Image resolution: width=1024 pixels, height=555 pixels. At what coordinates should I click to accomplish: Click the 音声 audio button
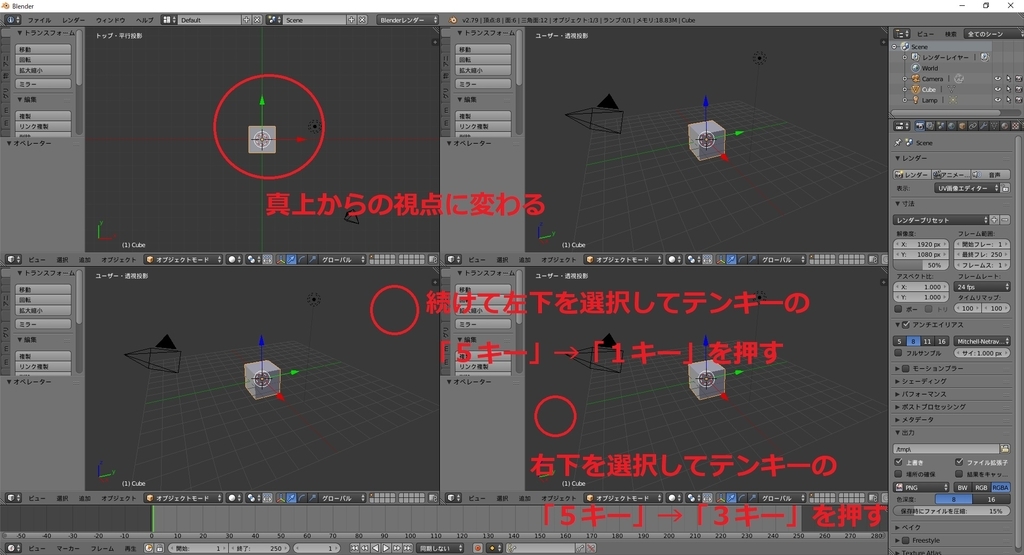click(x=990, y=174)
